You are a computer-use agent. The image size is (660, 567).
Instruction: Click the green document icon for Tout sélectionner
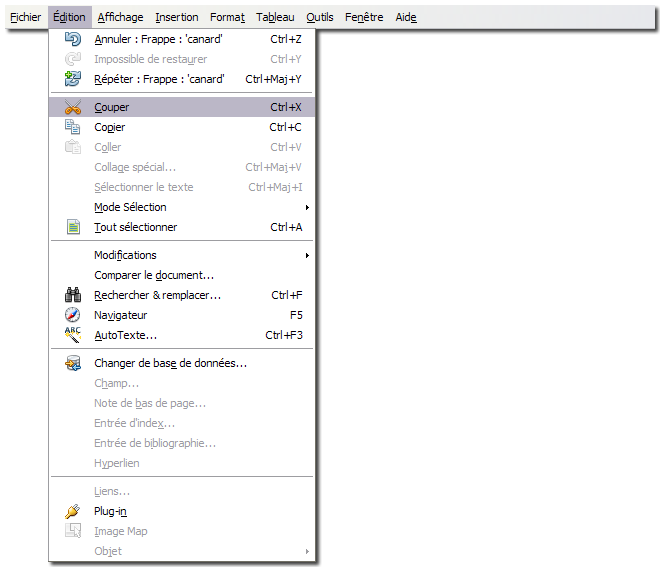coord(73,227)
